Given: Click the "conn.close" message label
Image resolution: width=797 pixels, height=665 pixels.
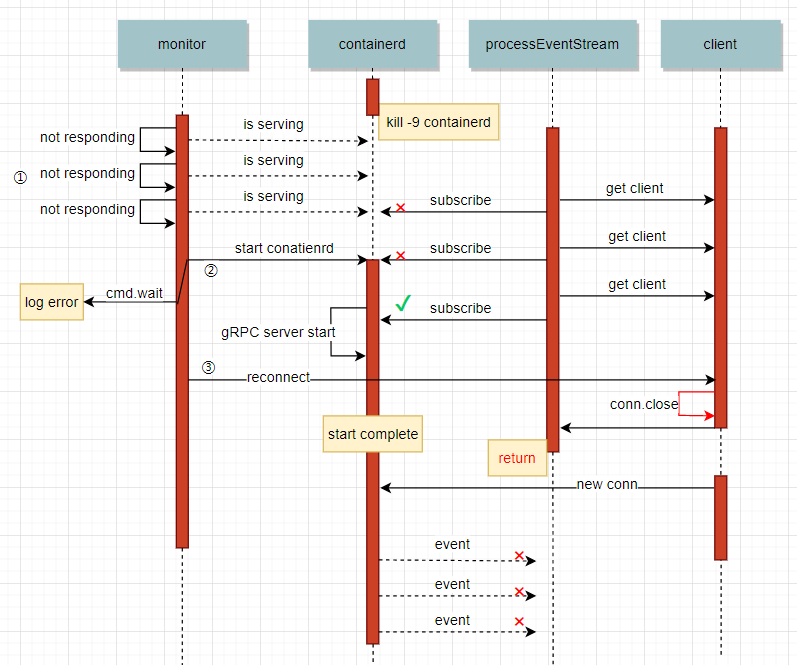Looking at the screenshot, I should coord(644,404).
